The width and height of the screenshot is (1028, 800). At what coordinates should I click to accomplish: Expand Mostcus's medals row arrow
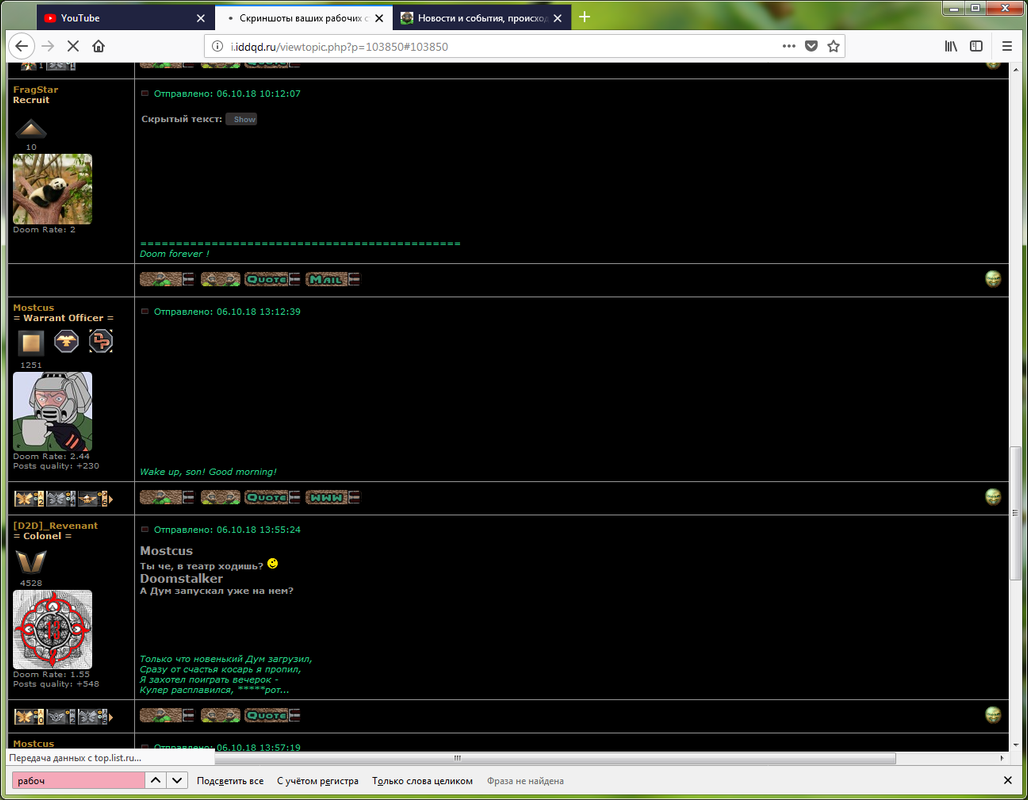click(x=111, y=499)
